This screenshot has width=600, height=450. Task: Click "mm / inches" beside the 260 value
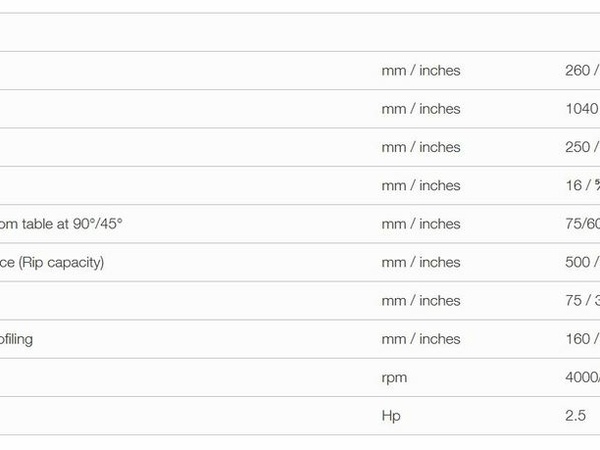click(421, 71)
